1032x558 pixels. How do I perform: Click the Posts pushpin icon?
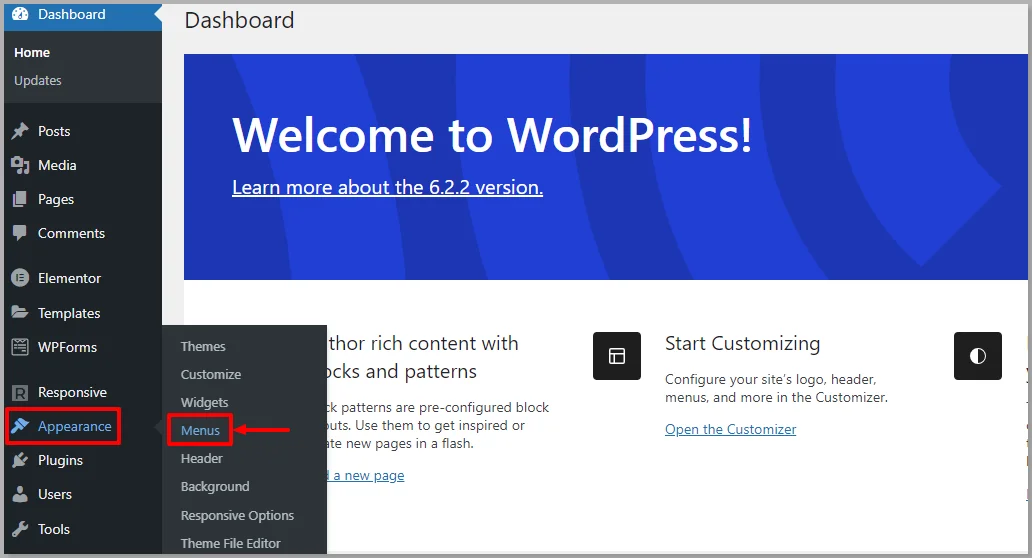tap(20, 131)
